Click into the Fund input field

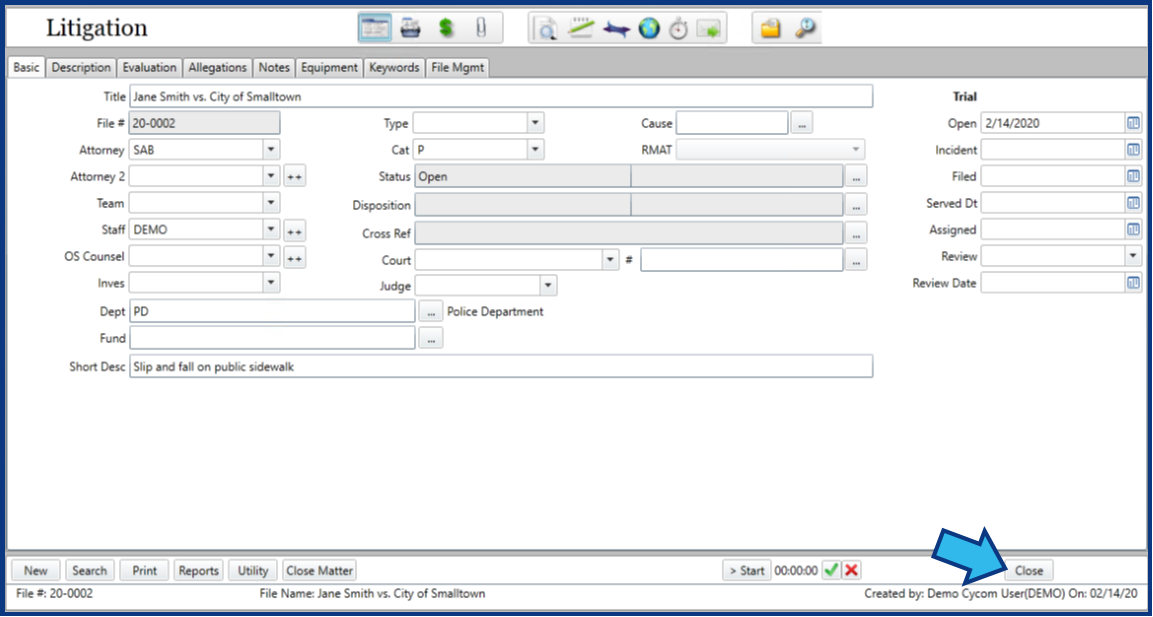272,338
